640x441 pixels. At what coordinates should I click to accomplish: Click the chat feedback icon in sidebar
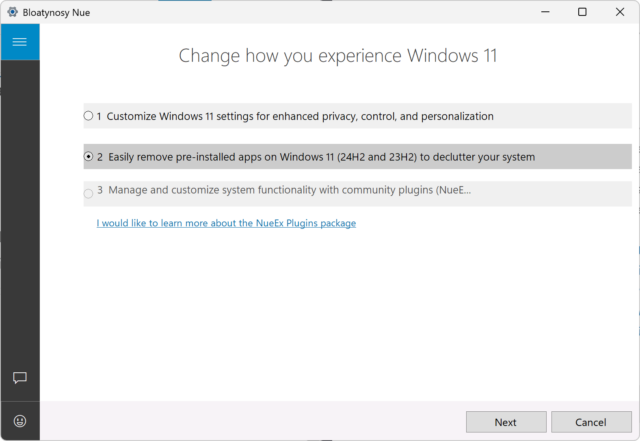point(20,377)
